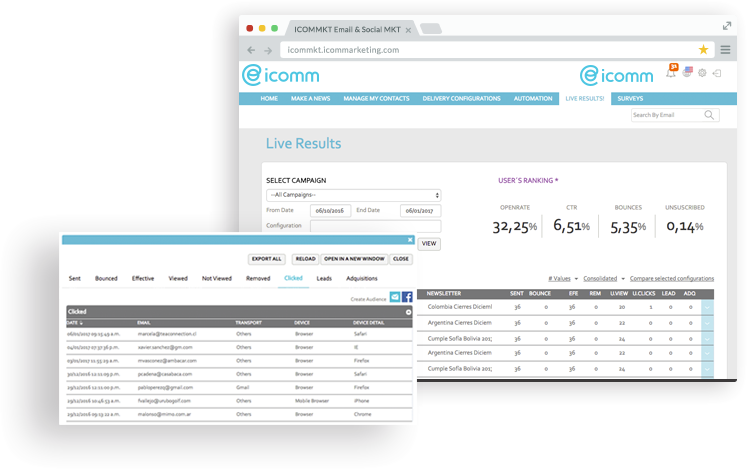Click Compare selected configurations link

(x=672, y=279)
